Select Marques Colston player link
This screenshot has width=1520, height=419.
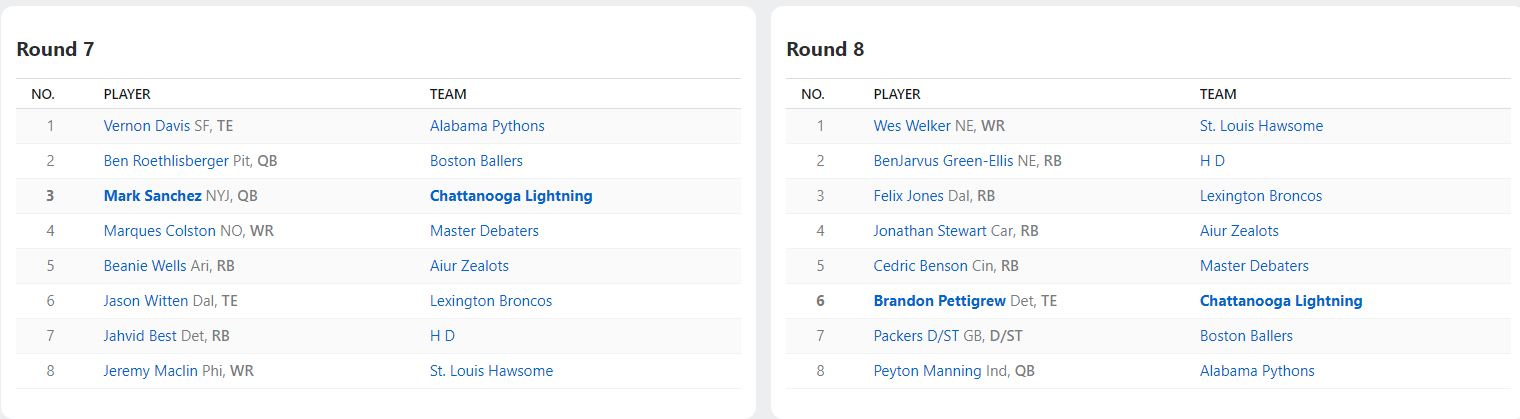(159, 231)
